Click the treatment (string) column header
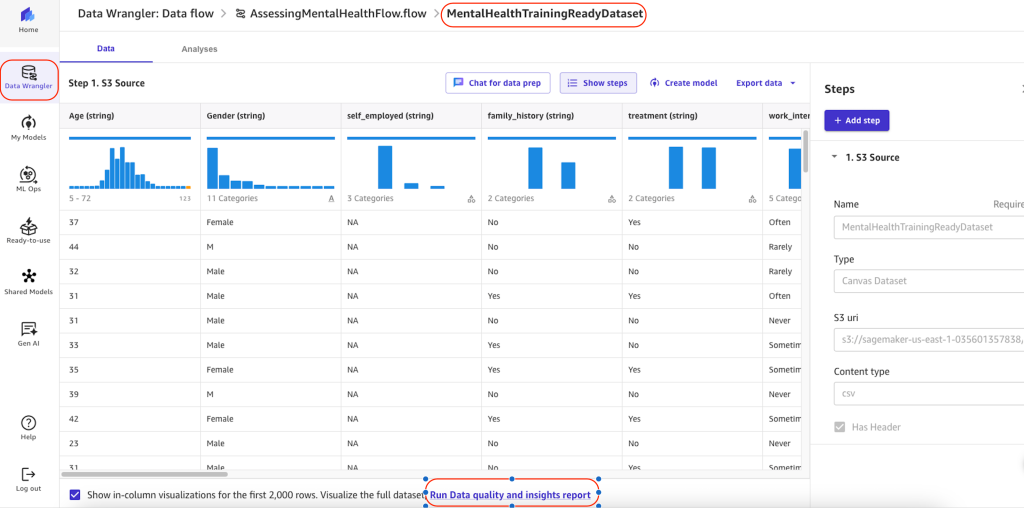1024x508 pixels. pos(692,116)
